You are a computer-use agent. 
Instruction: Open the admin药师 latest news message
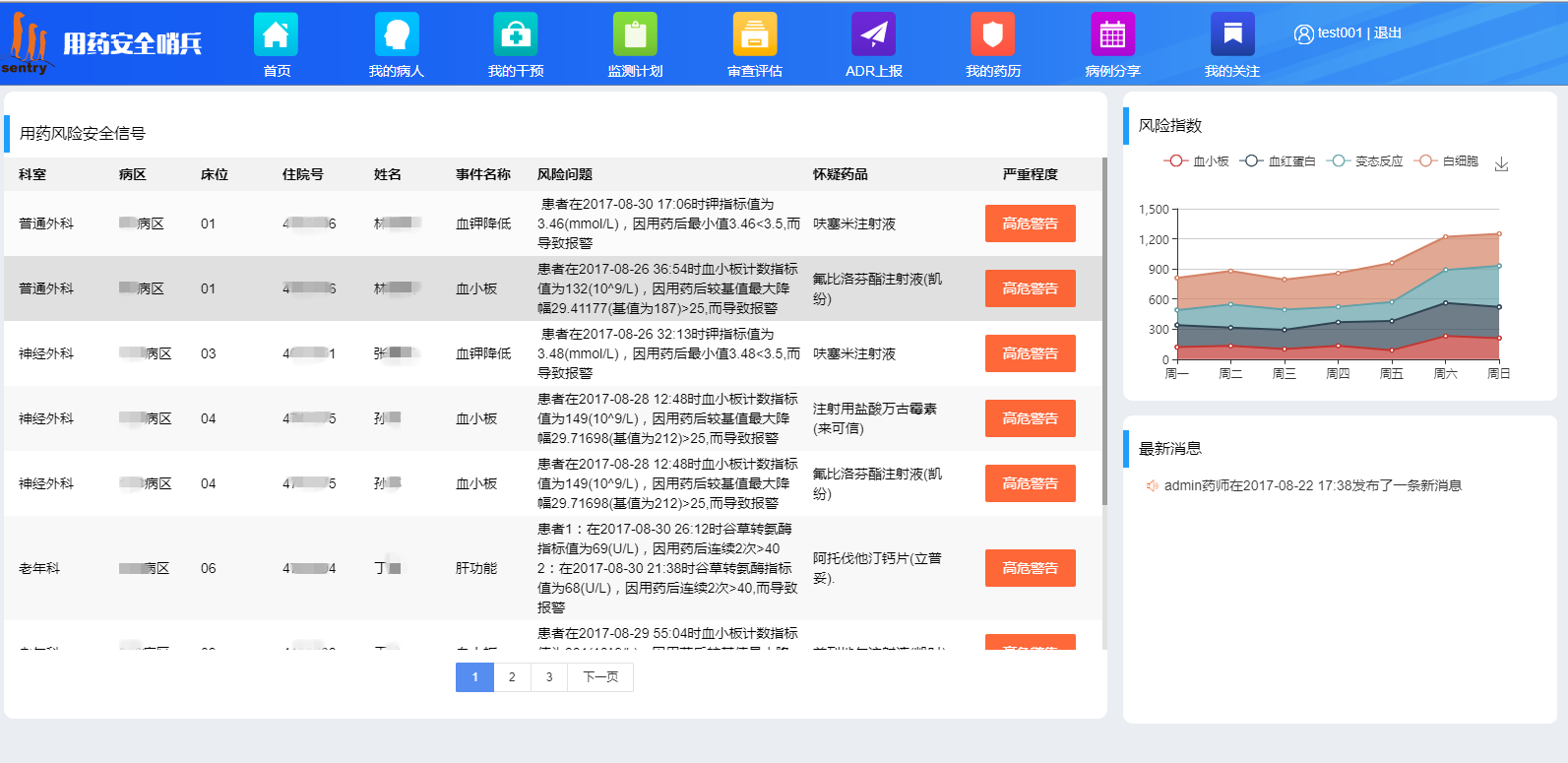(1312, 485)
